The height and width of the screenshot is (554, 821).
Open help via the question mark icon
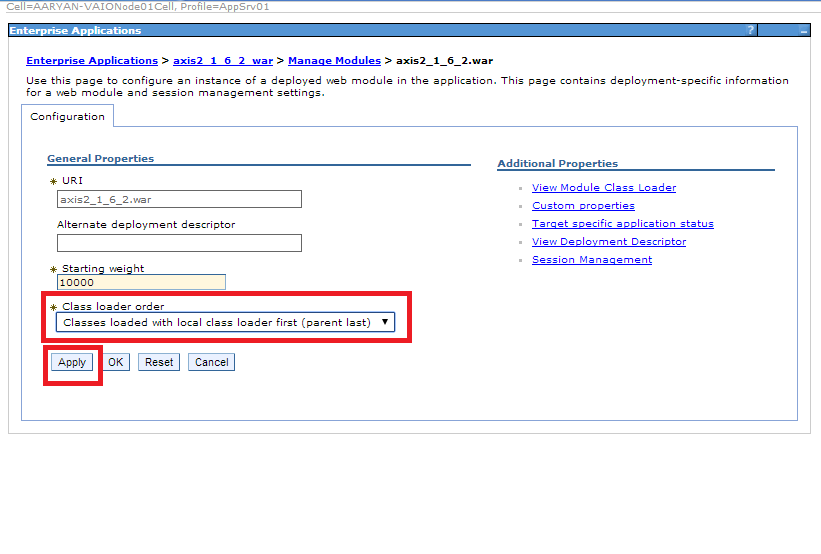pyautogui.click(x=750, y=30)
